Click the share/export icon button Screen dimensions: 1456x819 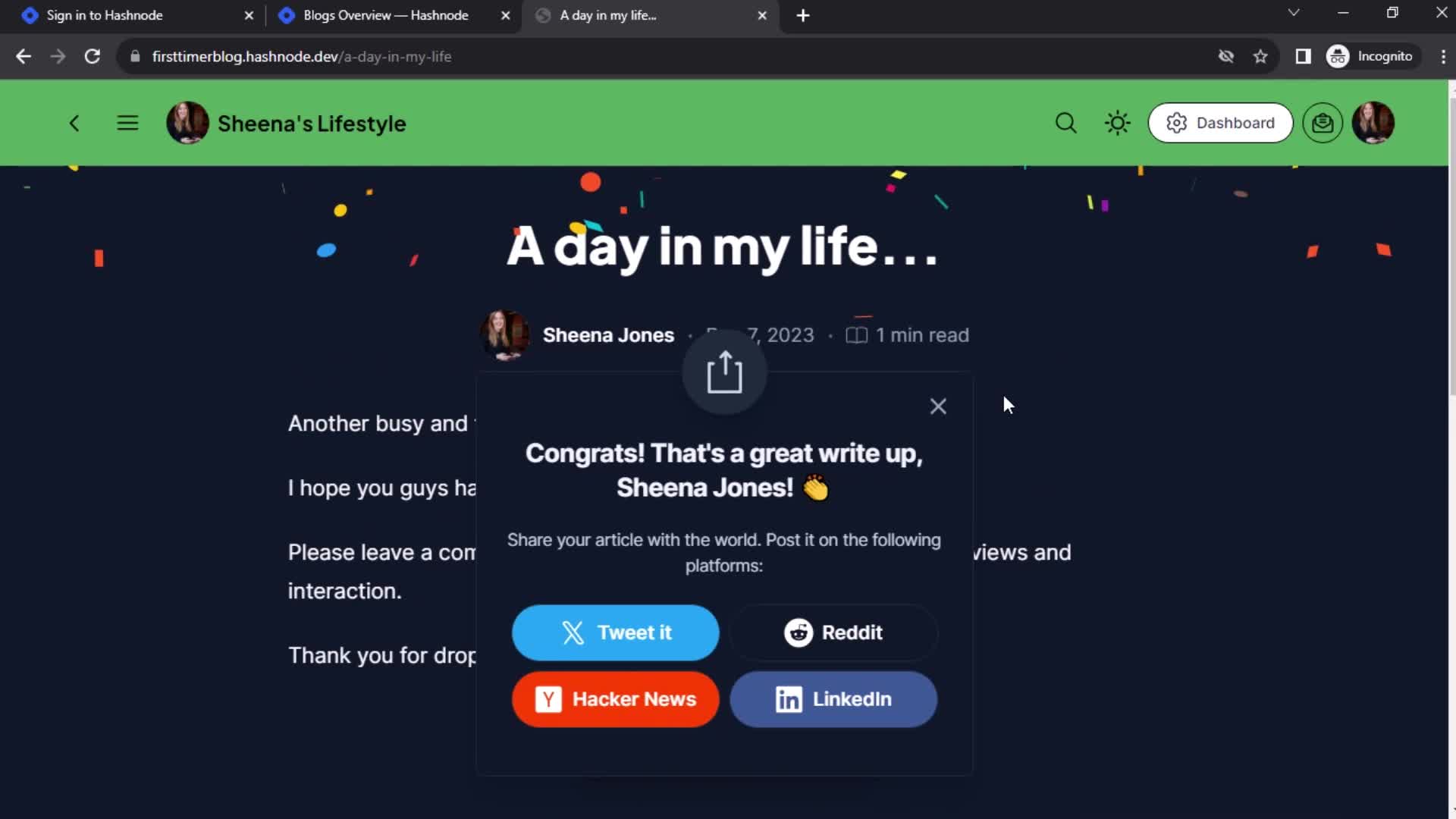(725, 372)
